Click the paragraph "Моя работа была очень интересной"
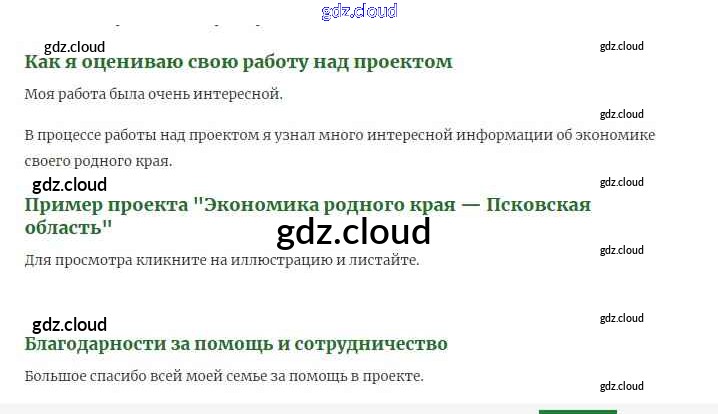The image size is (718, 414). point(153,94)
